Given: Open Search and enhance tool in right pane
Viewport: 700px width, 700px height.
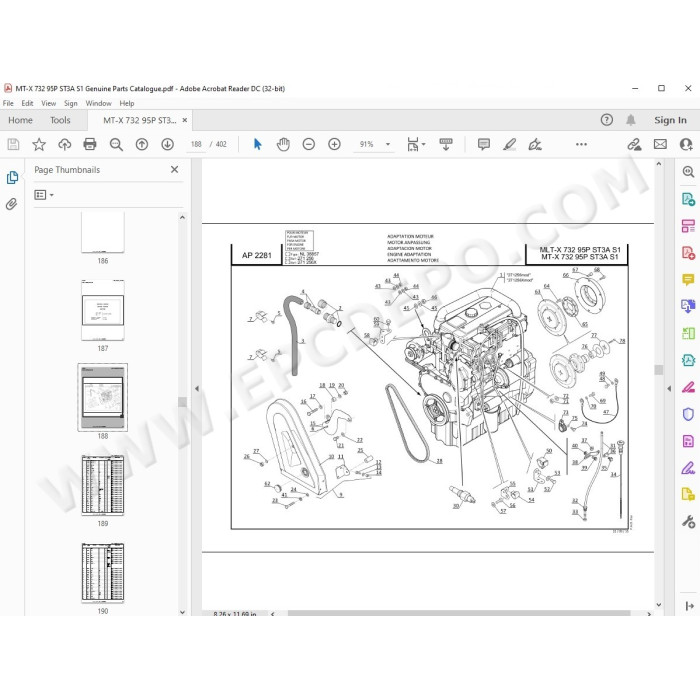Looking at the screenshot, I should 688,172.
